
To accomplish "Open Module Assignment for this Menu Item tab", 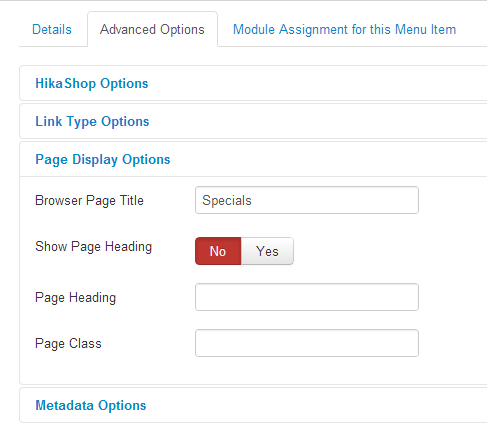I will coord(344,29).
